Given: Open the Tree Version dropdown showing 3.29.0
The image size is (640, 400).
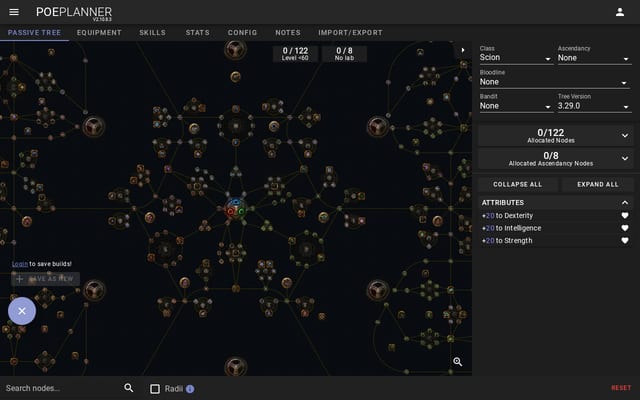Looking at the screenshot, I should 594,105.
